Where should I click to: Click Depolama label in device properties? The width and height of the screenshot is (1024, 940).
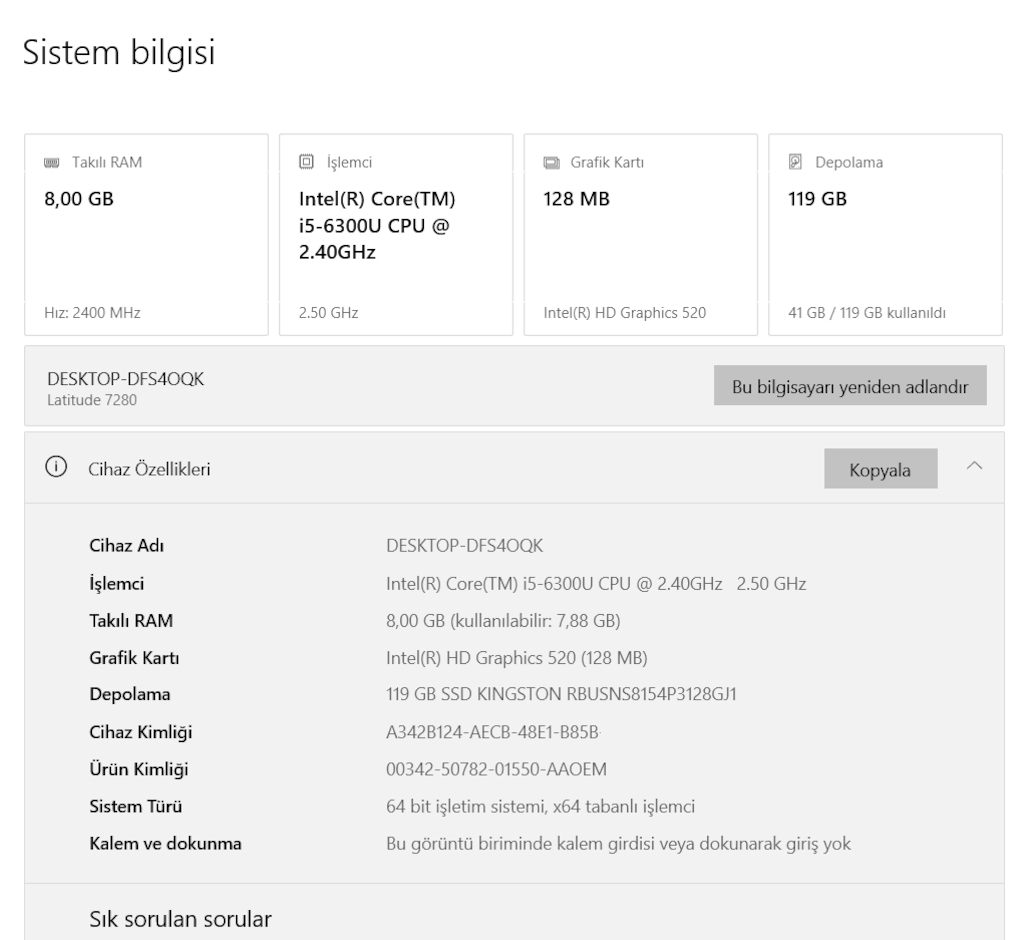click(130, 694)
